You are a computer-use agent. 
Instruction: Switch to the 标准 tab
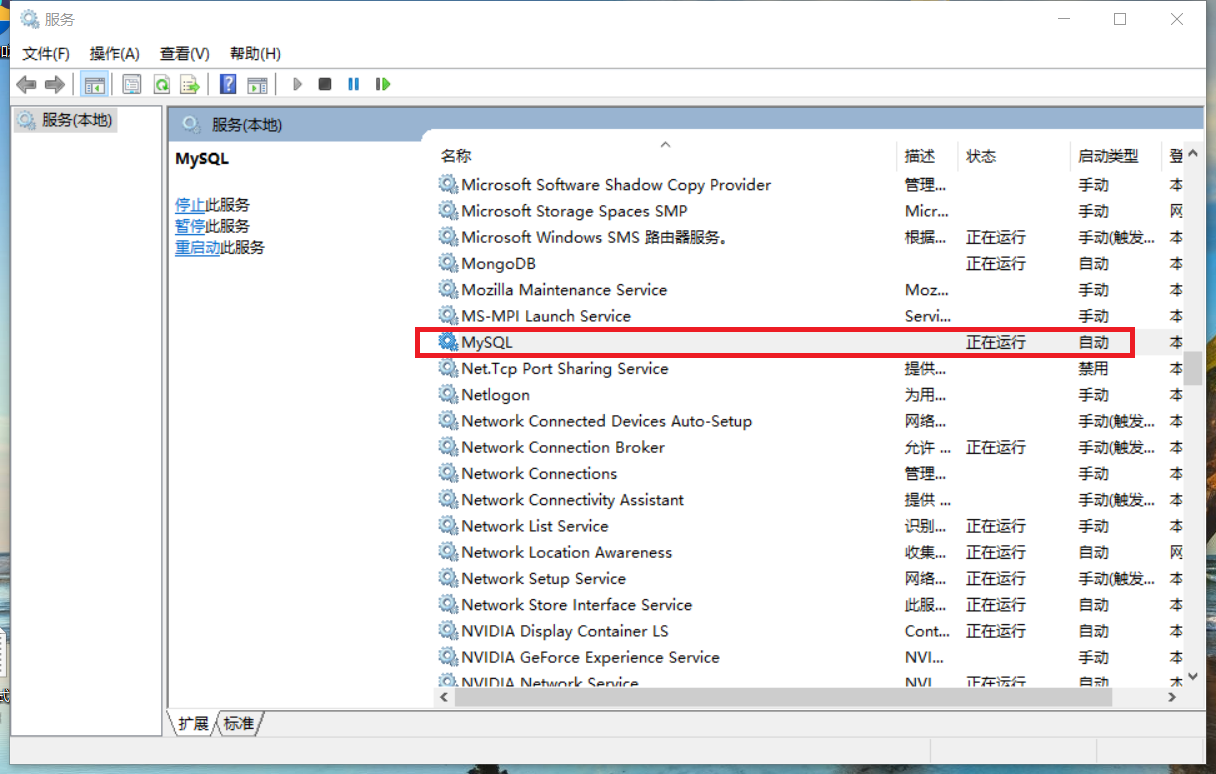coord(239,723)
